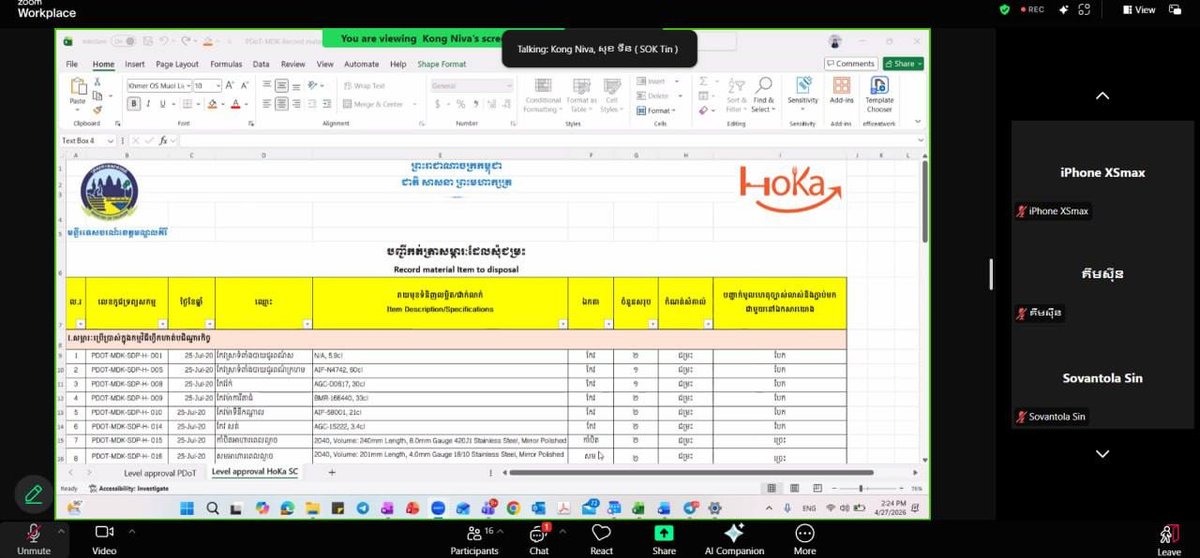Apply Bold formatting in Excel ribbon
Viewport: 1200px width, 558px height.
(x=134, y=104)
